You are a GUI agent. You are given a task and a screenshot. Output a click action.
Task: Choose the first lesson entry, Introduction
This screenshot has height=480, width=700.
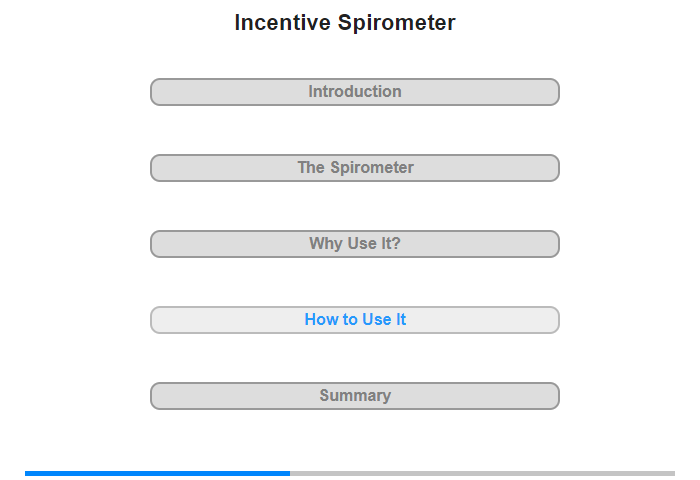(354, 92)
